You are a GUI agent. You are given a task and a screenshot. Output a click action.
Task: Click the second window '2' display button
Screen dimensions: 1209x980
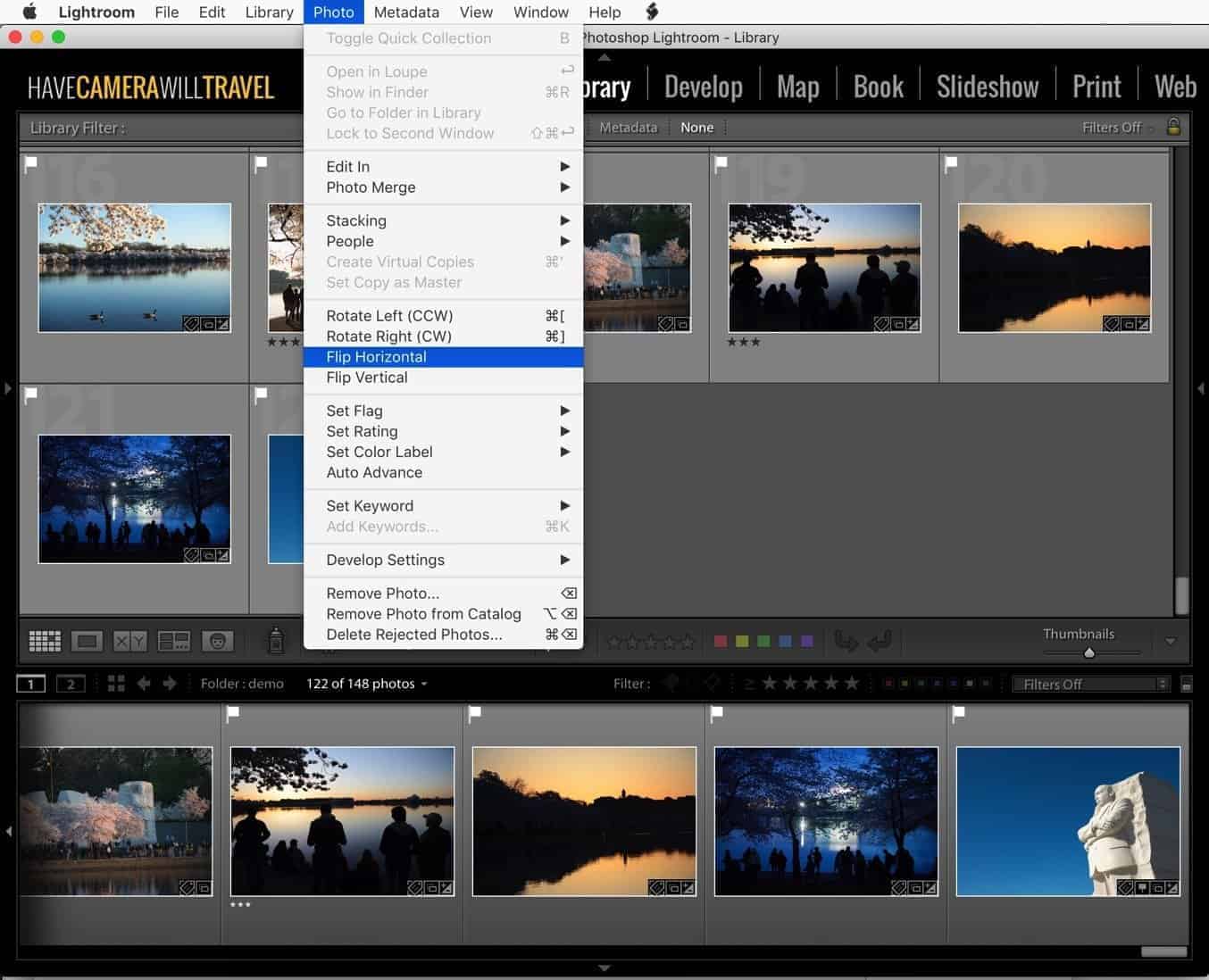(71, 684)
